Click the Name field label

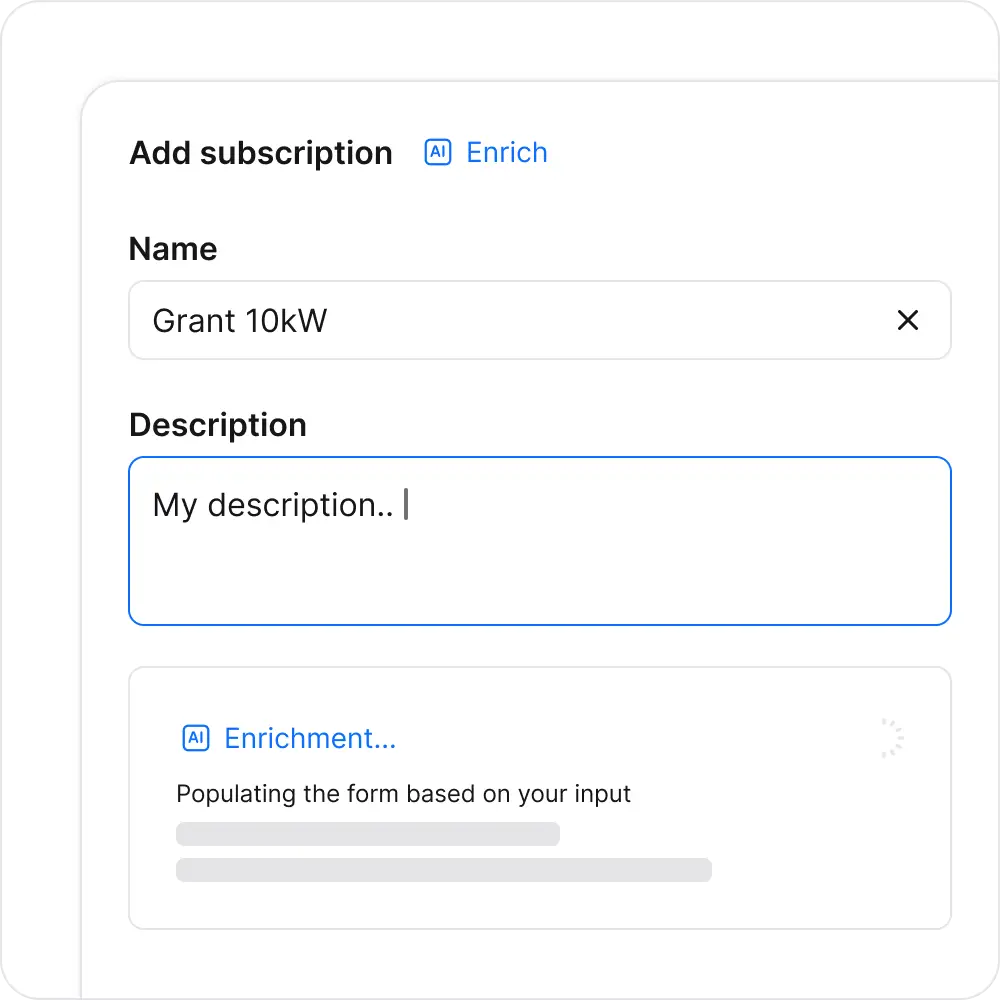pos(173,249)
